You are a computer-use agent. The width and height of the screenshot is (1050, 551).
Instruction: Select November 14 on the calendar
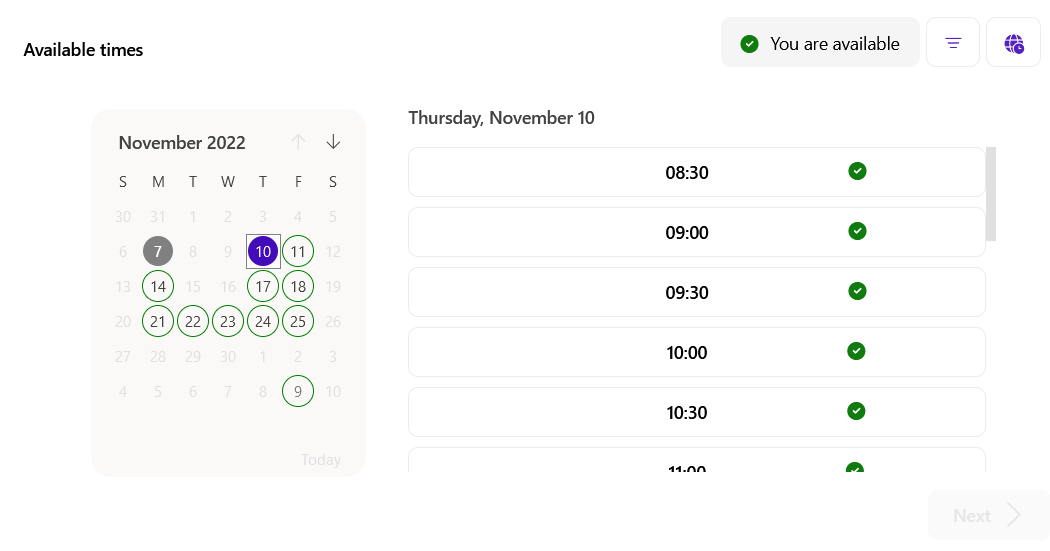coord(158,287)
